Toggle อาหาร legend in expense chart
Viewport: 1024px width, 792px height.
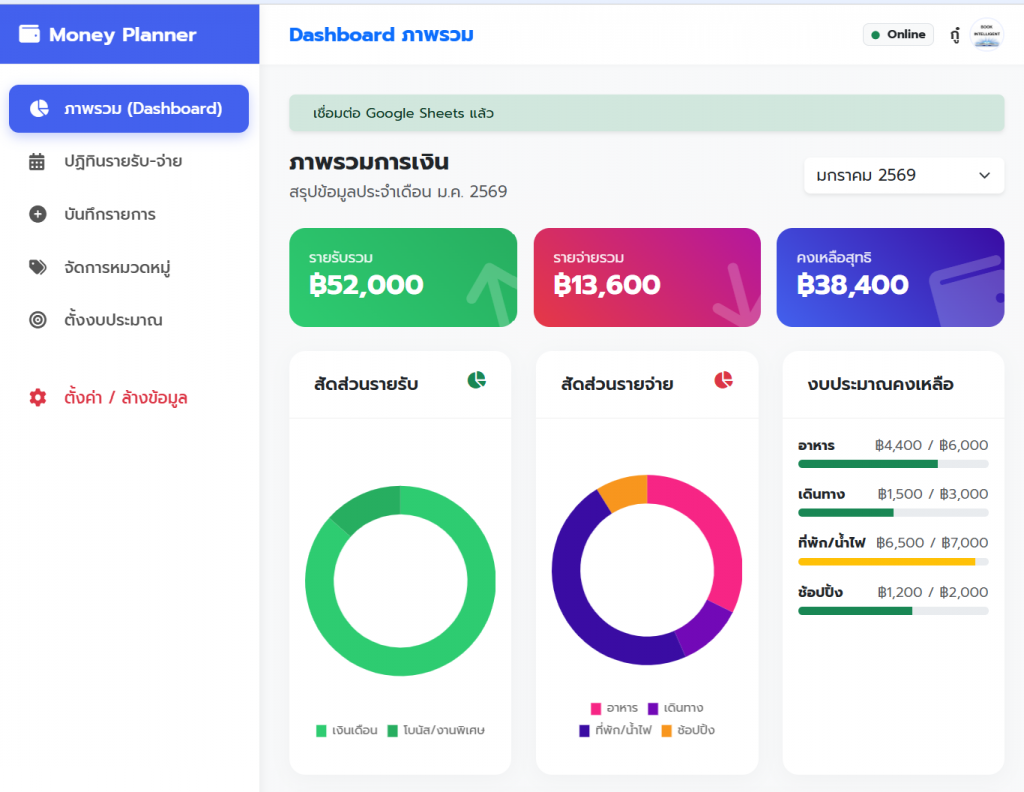pos(614,709)
